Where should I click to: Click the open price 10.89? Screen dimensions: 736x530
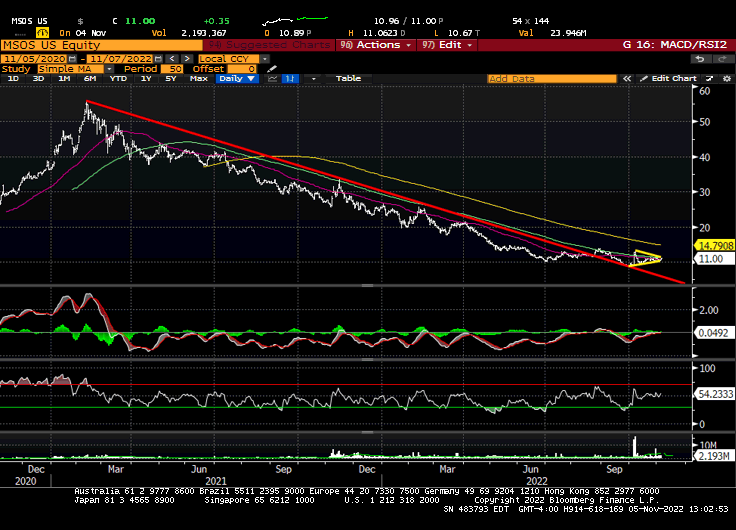[x=291, y=33]
